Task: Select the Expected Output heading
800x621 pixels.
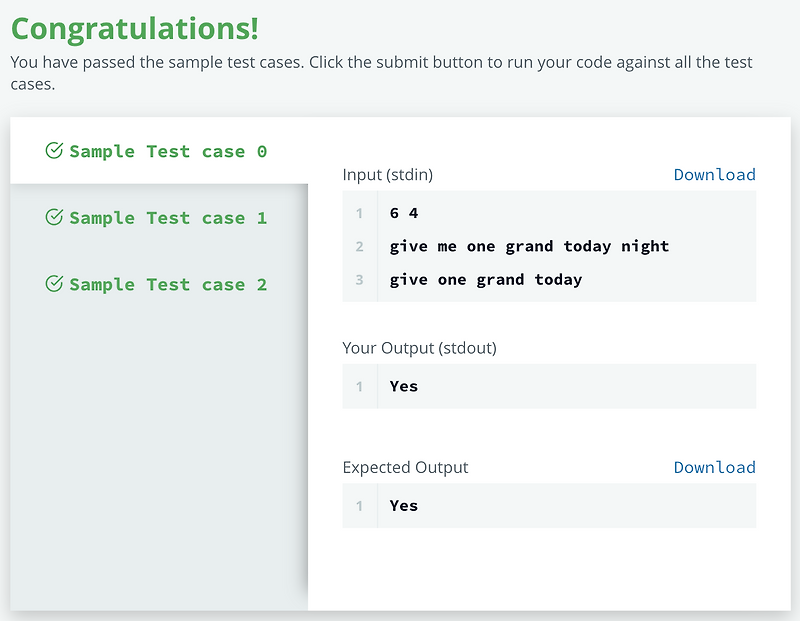Action: [x=405, y=467]
